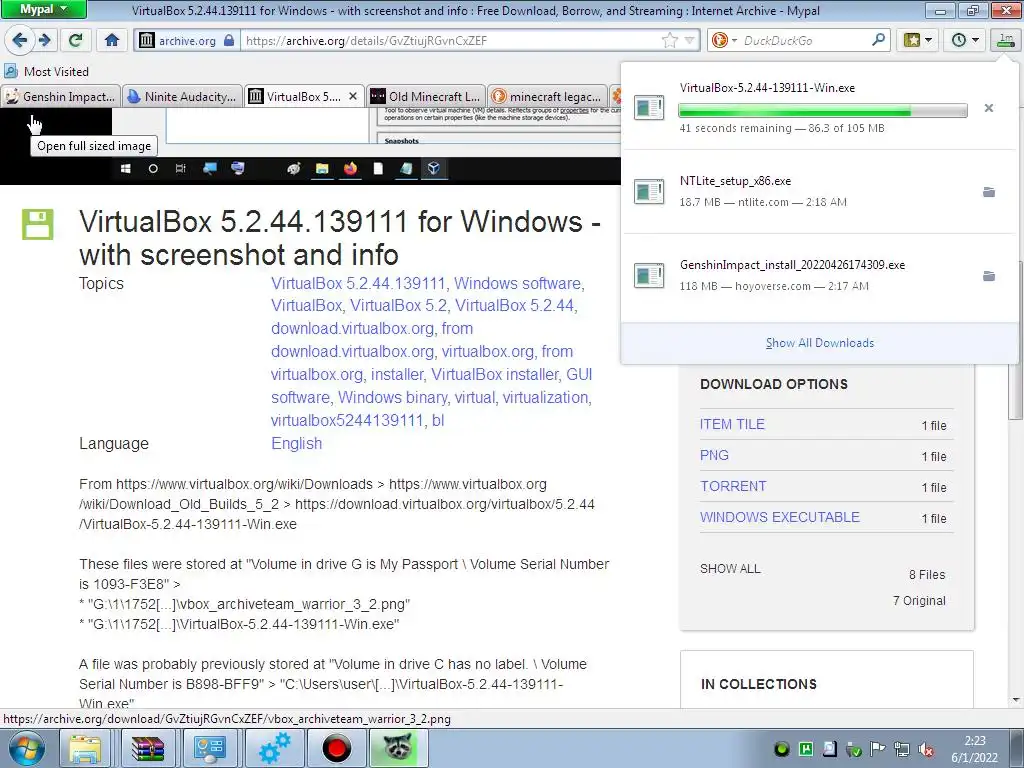Screen dimensions: 1024x768
Task: Open Windows Explorer from the taskbar
Action: pyautogui.click(x=86, y=749)
